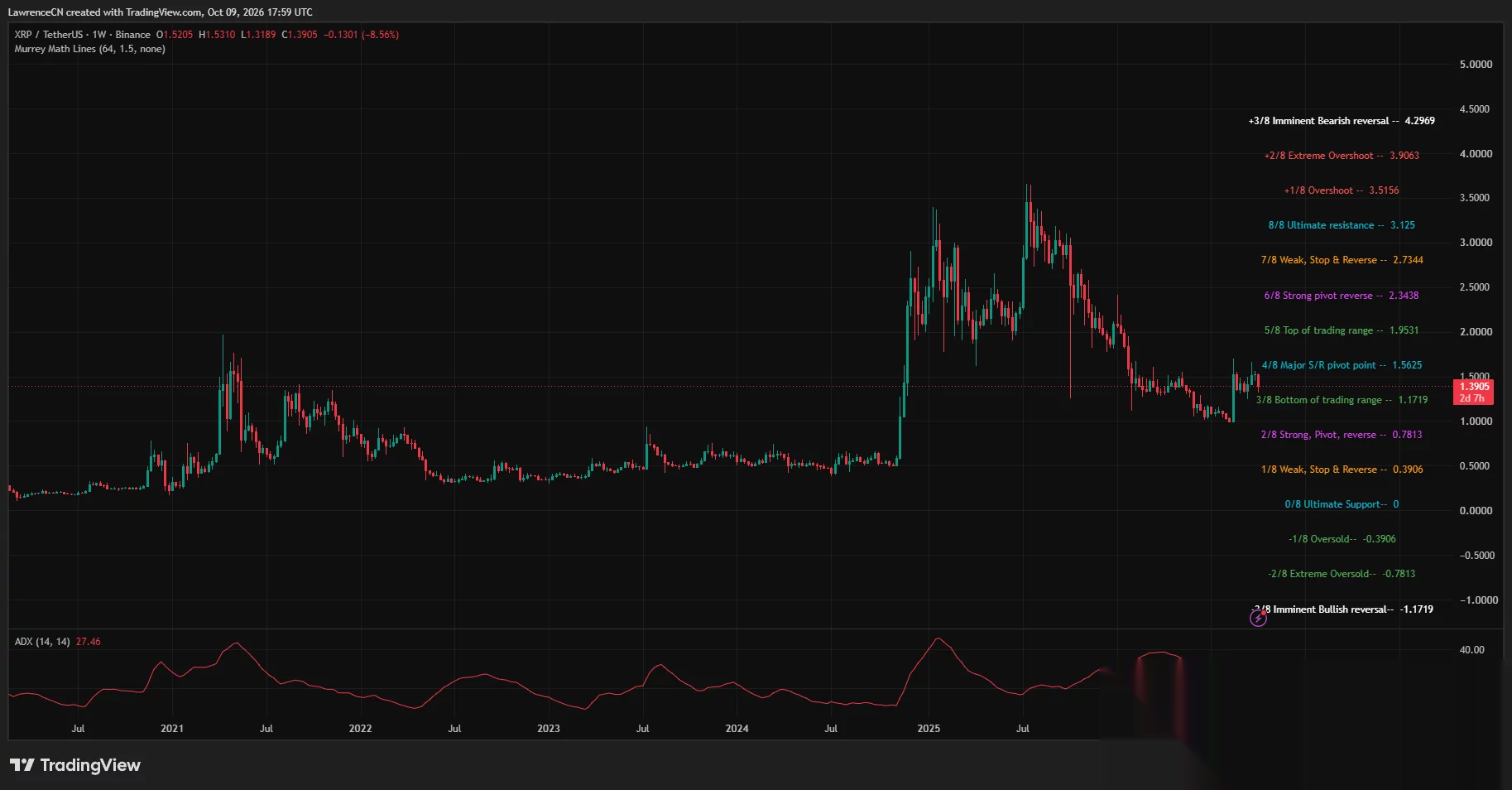Click the 3/8 Bottom of trading range label
Screen dimensions: 1512x790
(1342, 400)
